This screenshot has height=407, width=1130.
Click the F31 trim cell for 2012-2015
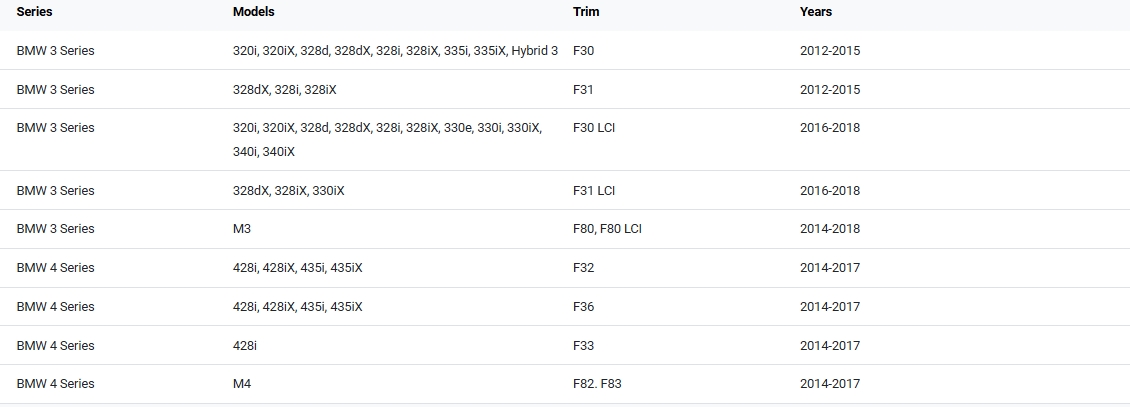583,89
